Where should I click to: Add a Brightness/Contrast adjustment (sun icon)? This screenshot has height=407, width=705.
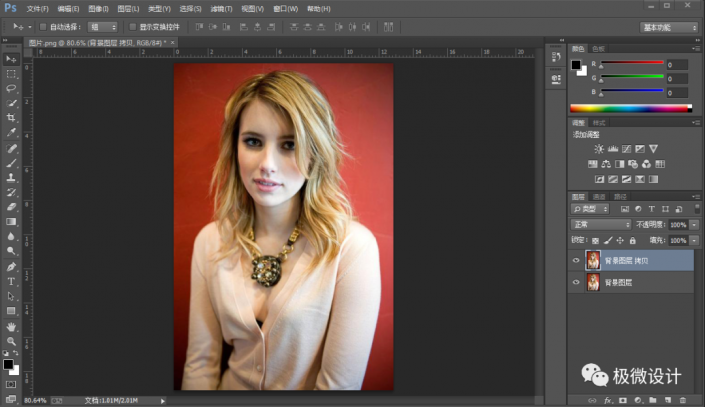coord(598,147)
